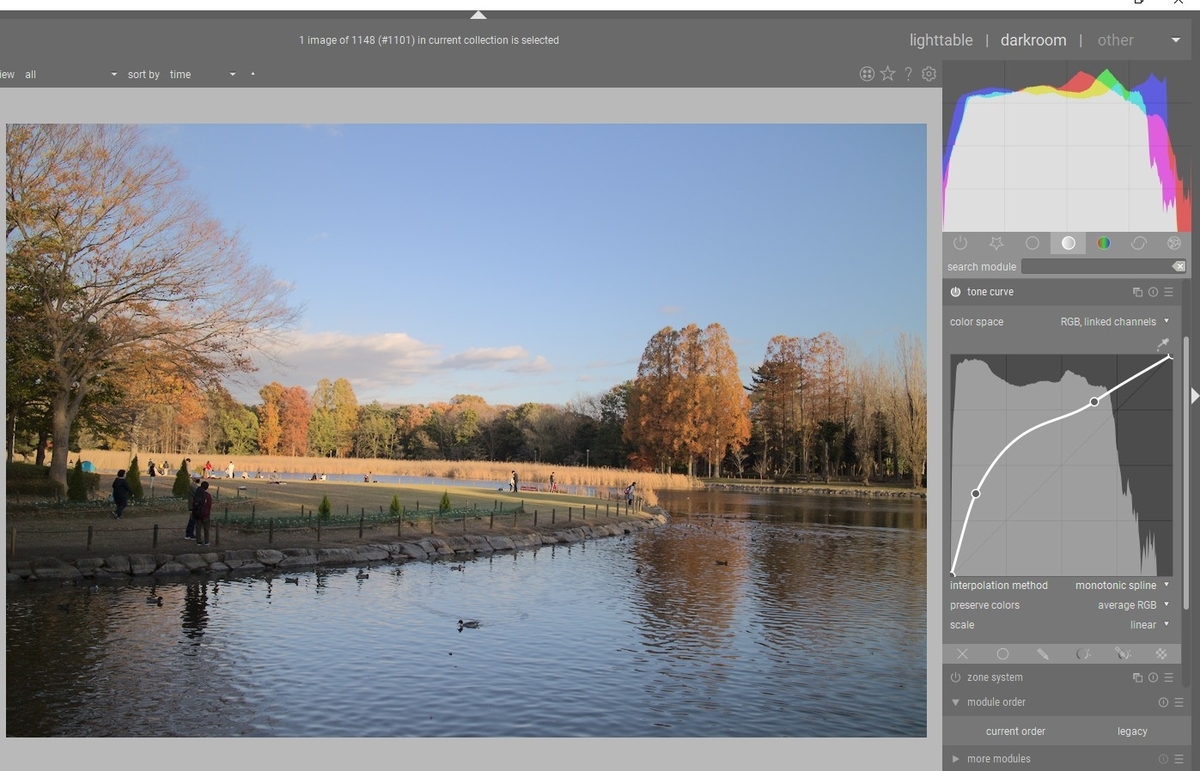Screen dimensions: 1200x771
Task: Expand tone curve header by its name
Action: [990, 292]
